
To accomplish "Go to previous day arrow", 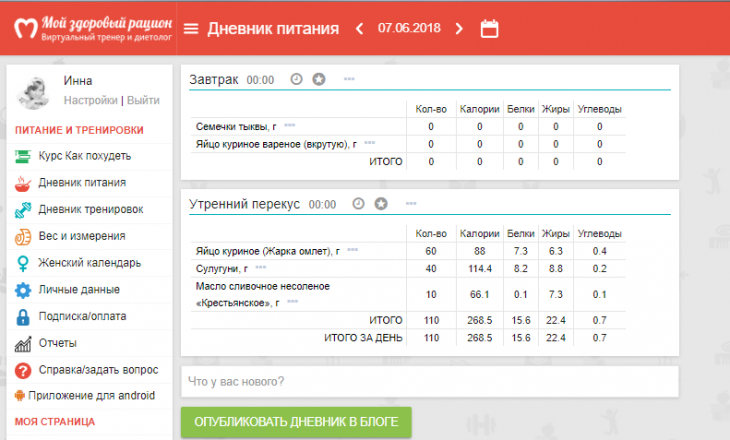I will coord(360,28).
